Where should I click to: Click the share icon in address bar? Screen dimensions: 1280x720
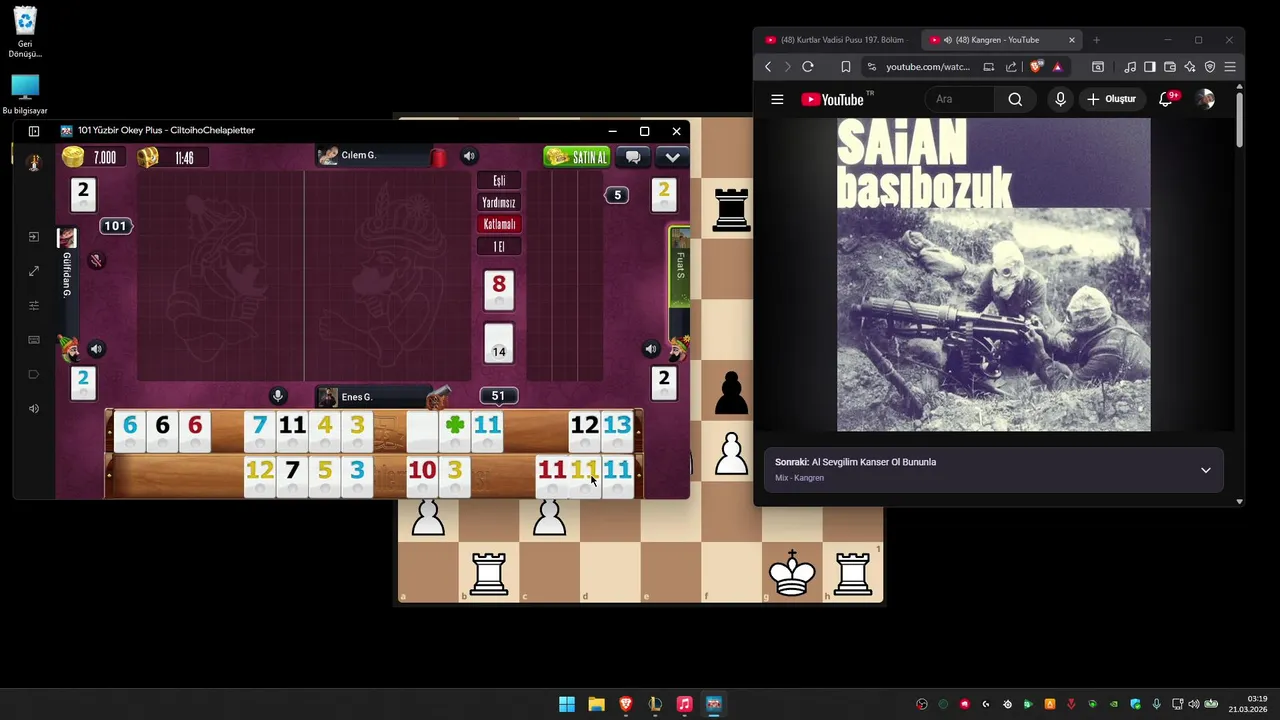coord(1011,67)
